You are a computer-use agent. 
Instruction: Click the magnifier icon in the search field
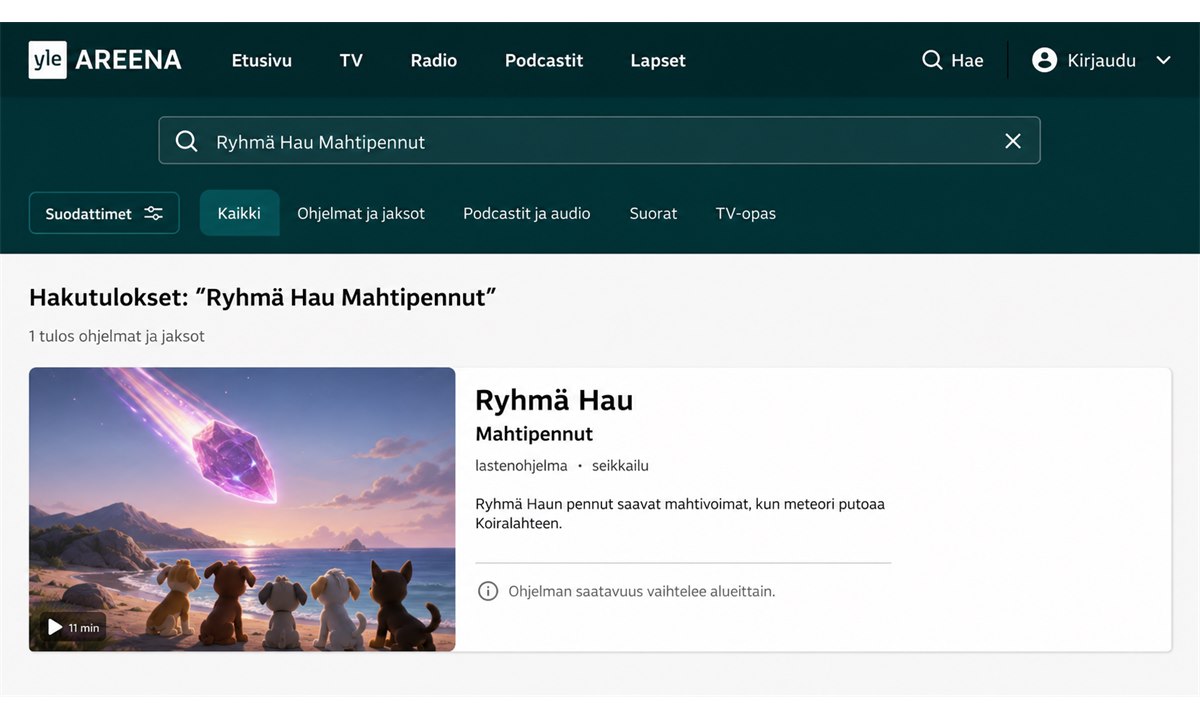(187, 141)
